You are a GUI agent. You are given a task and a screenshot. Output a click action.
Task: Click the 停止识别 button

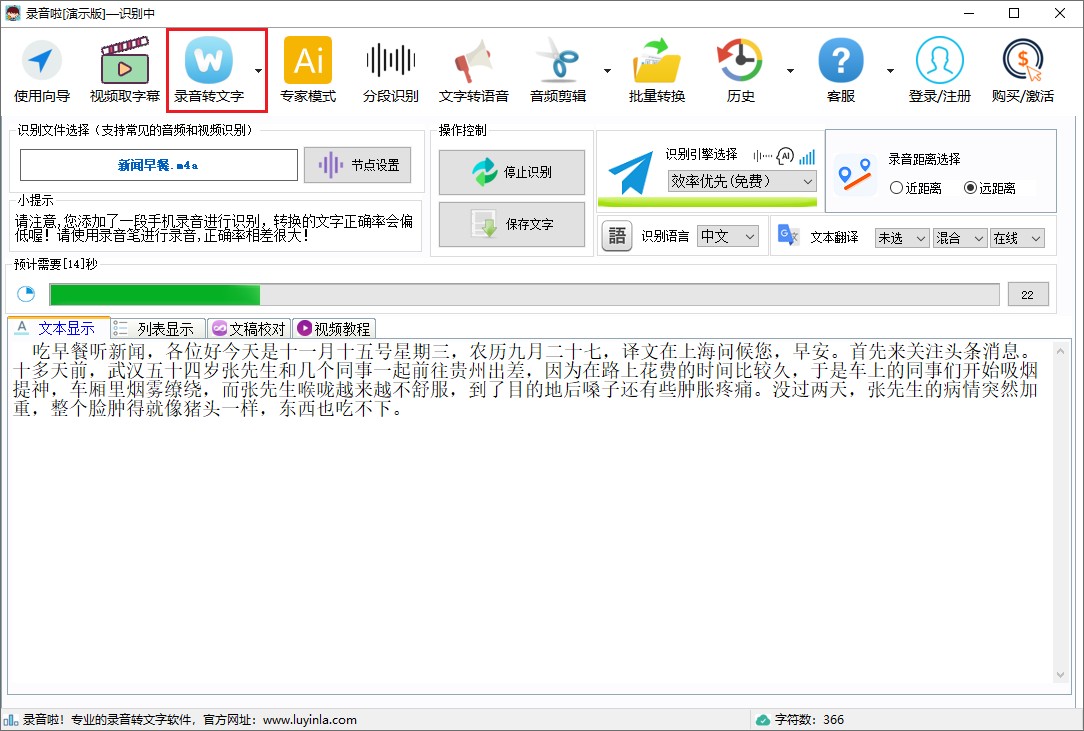click(x=511, y=172)
